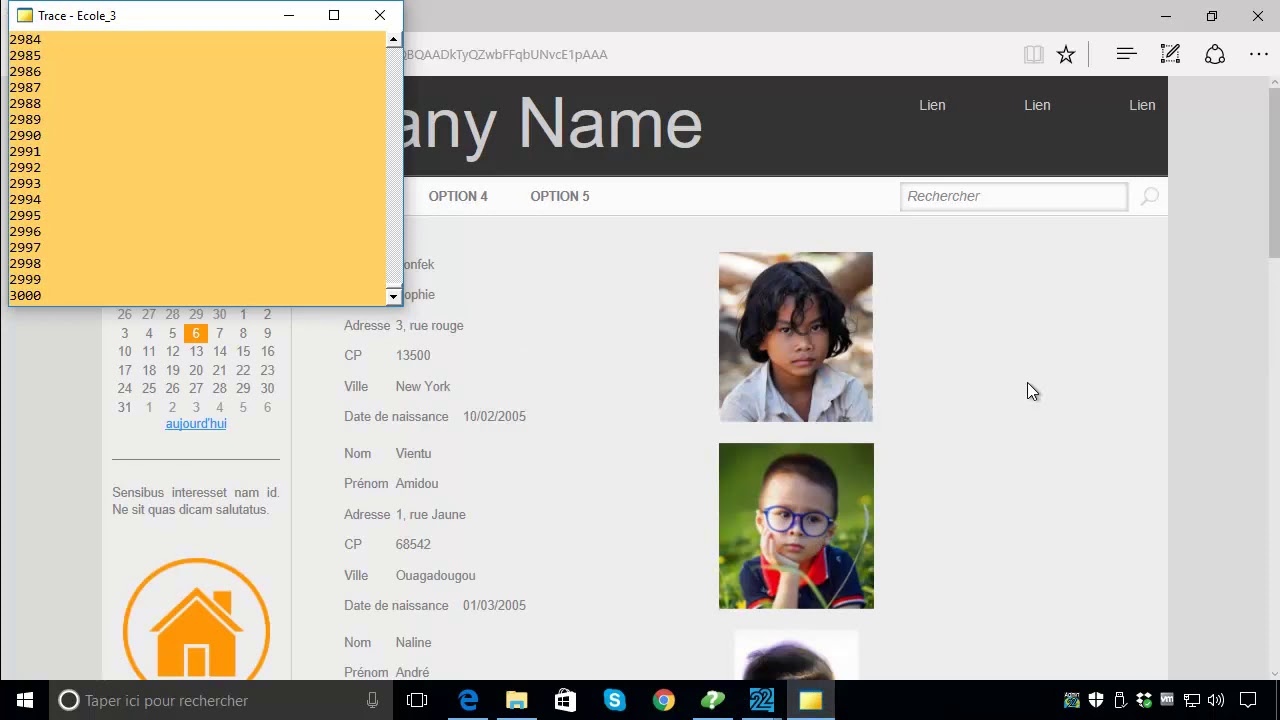Select calendar date 13
Viewport: 1280px width, 720px height.
click(x=196, y=351)
